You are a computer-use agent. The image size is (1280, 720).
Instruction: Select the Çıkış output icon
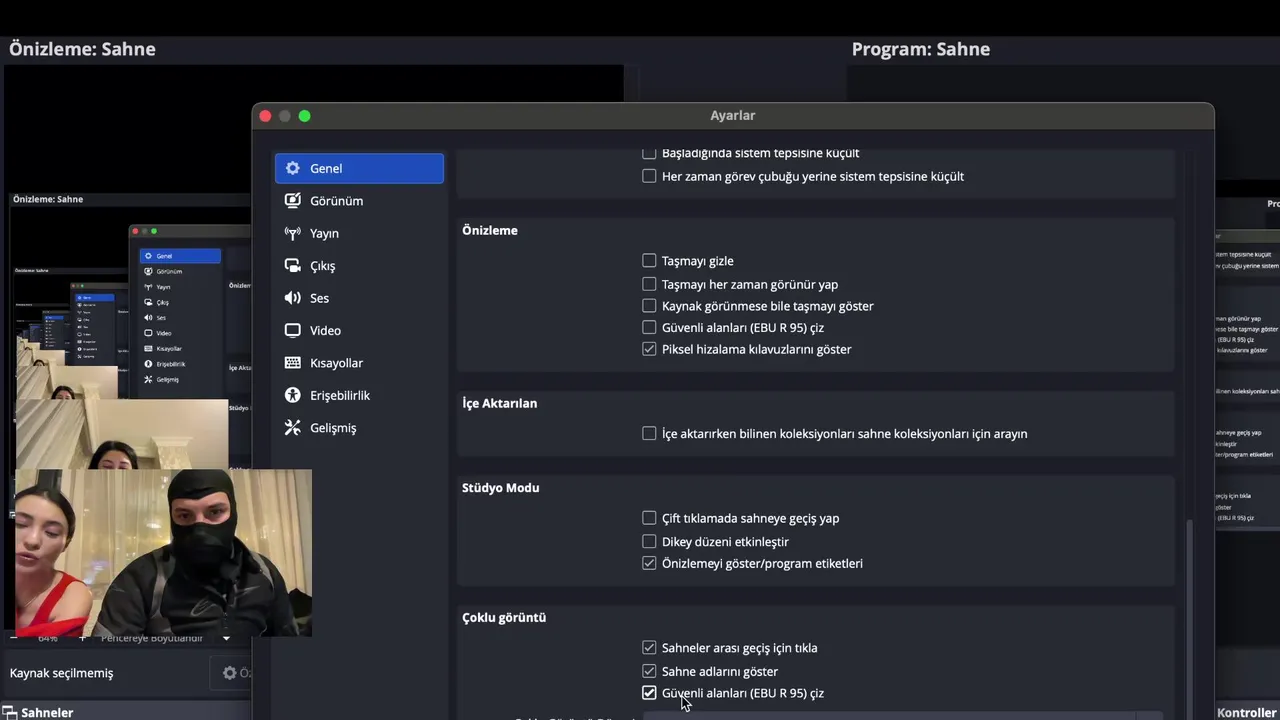tap(293, 266)
